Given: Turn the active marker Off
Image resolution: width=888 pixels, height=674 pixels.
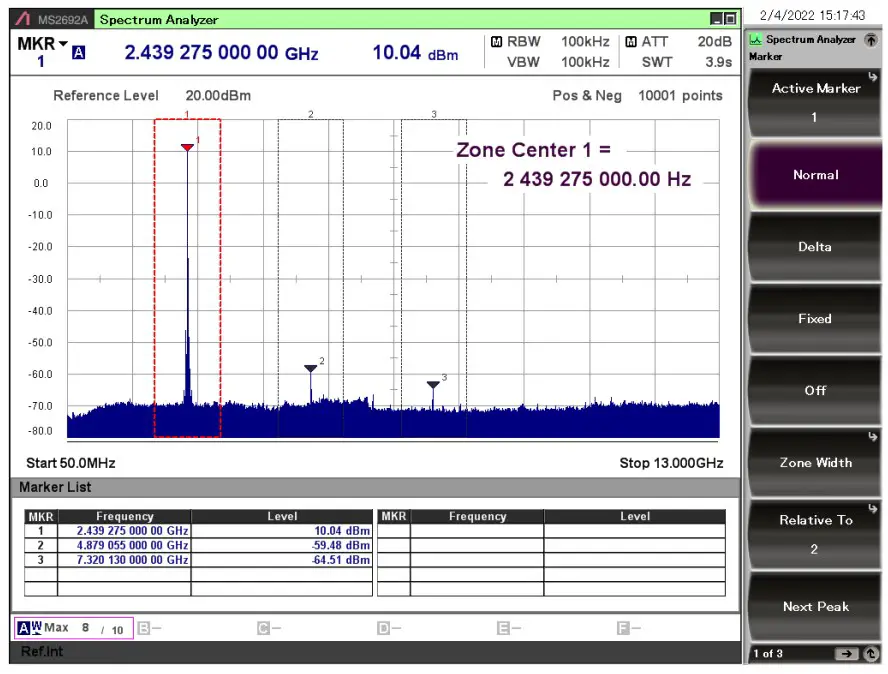Looking at the screenshot, I should pos(815,390).
